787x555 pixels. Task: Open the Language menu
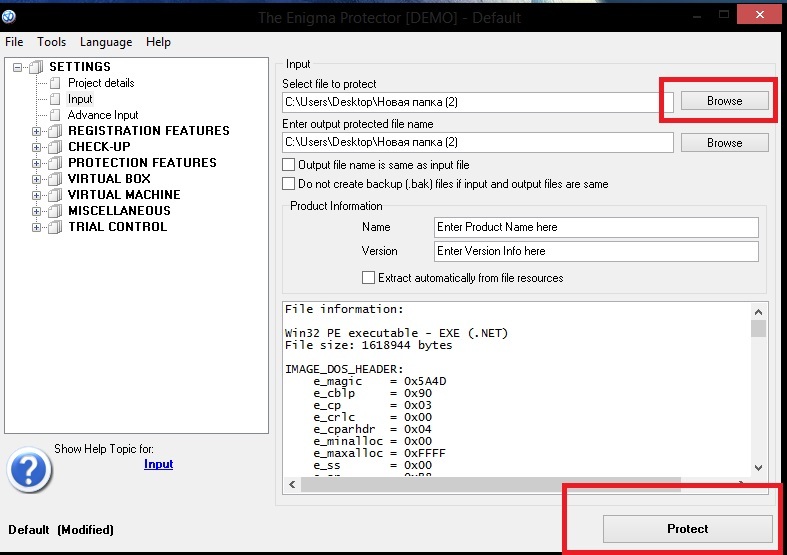click(106, 42)
